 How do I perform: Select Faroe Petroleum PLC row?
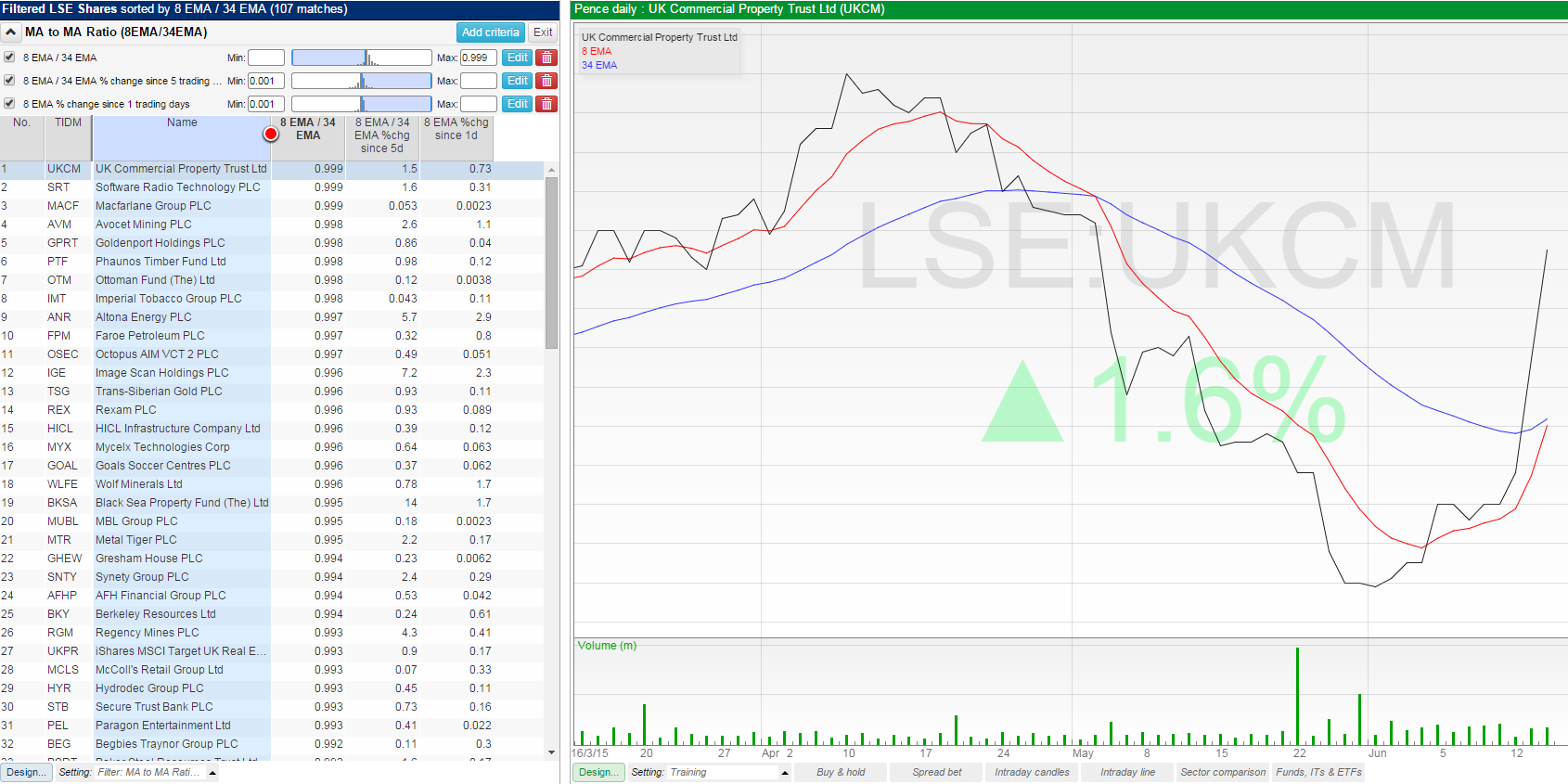(x=272, y=336)
